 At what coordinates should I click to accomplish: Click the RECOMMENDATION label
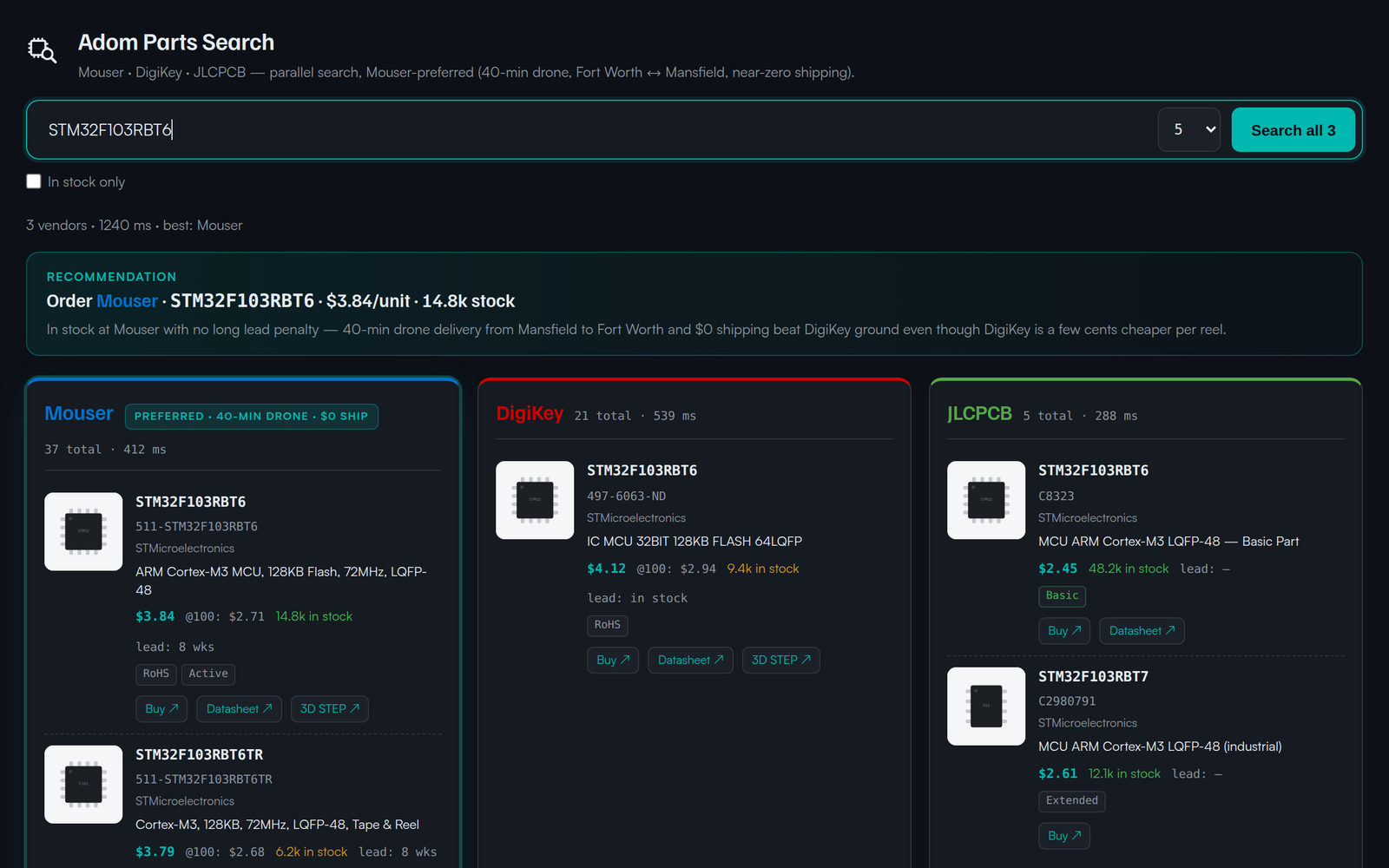(111, 277)
